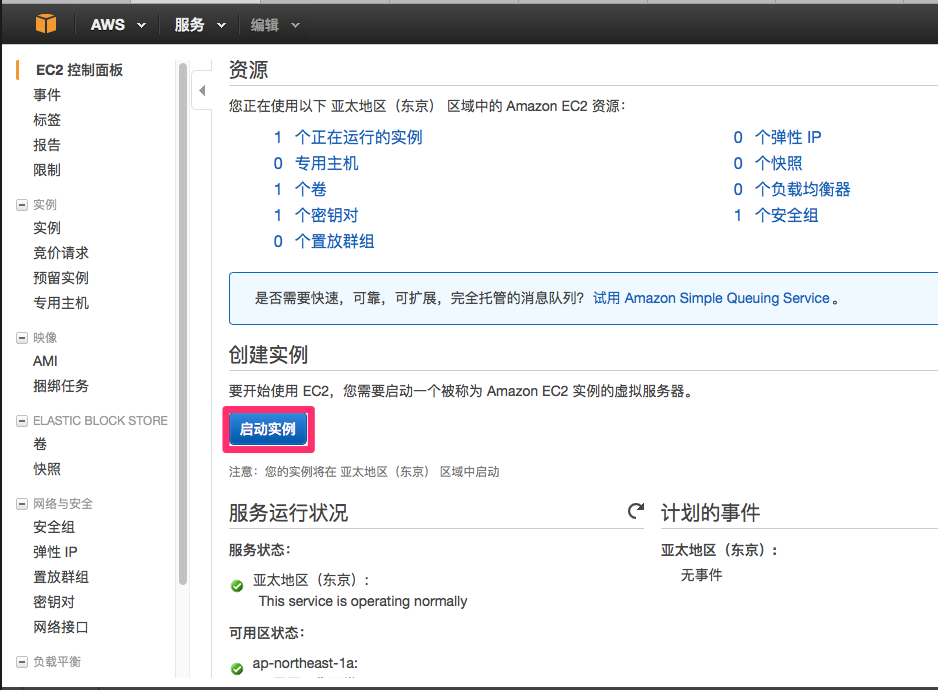This screenshot has width=938, height=690.
Task: Follow 试用 Amazon Simple Queuing Service link
Action: [x=711, y=298]
